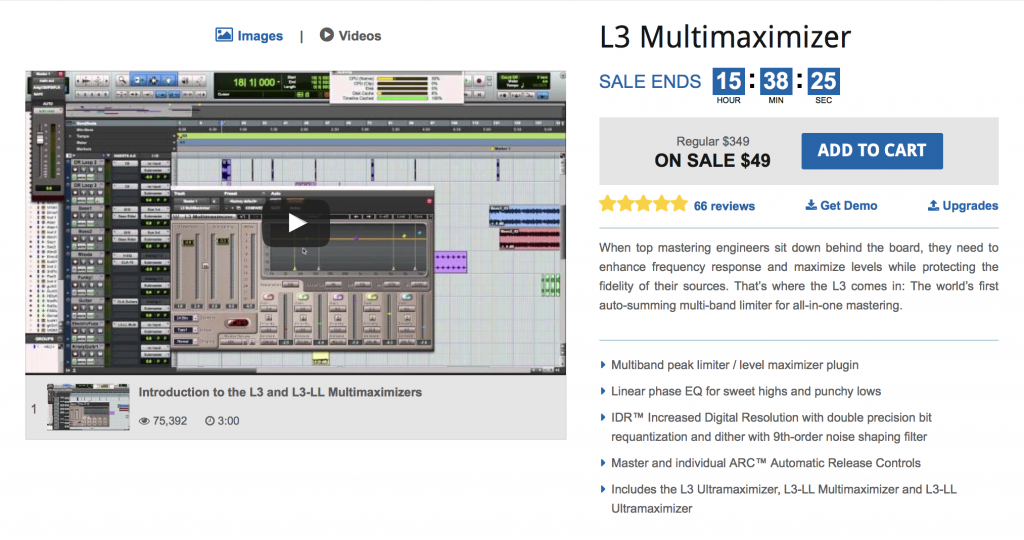Click the Upgrades upload icon

933,205
